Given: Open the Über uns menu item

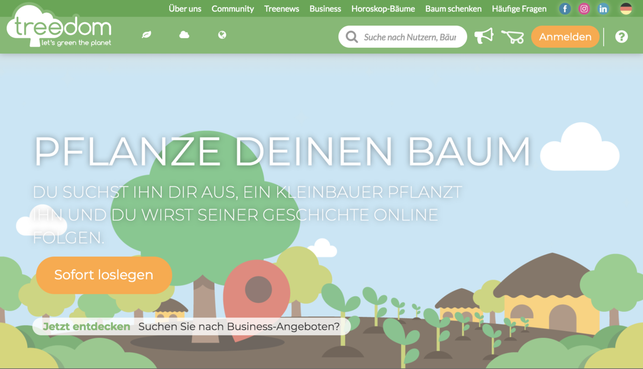Looking at the screenshot, I should [185, 9].
